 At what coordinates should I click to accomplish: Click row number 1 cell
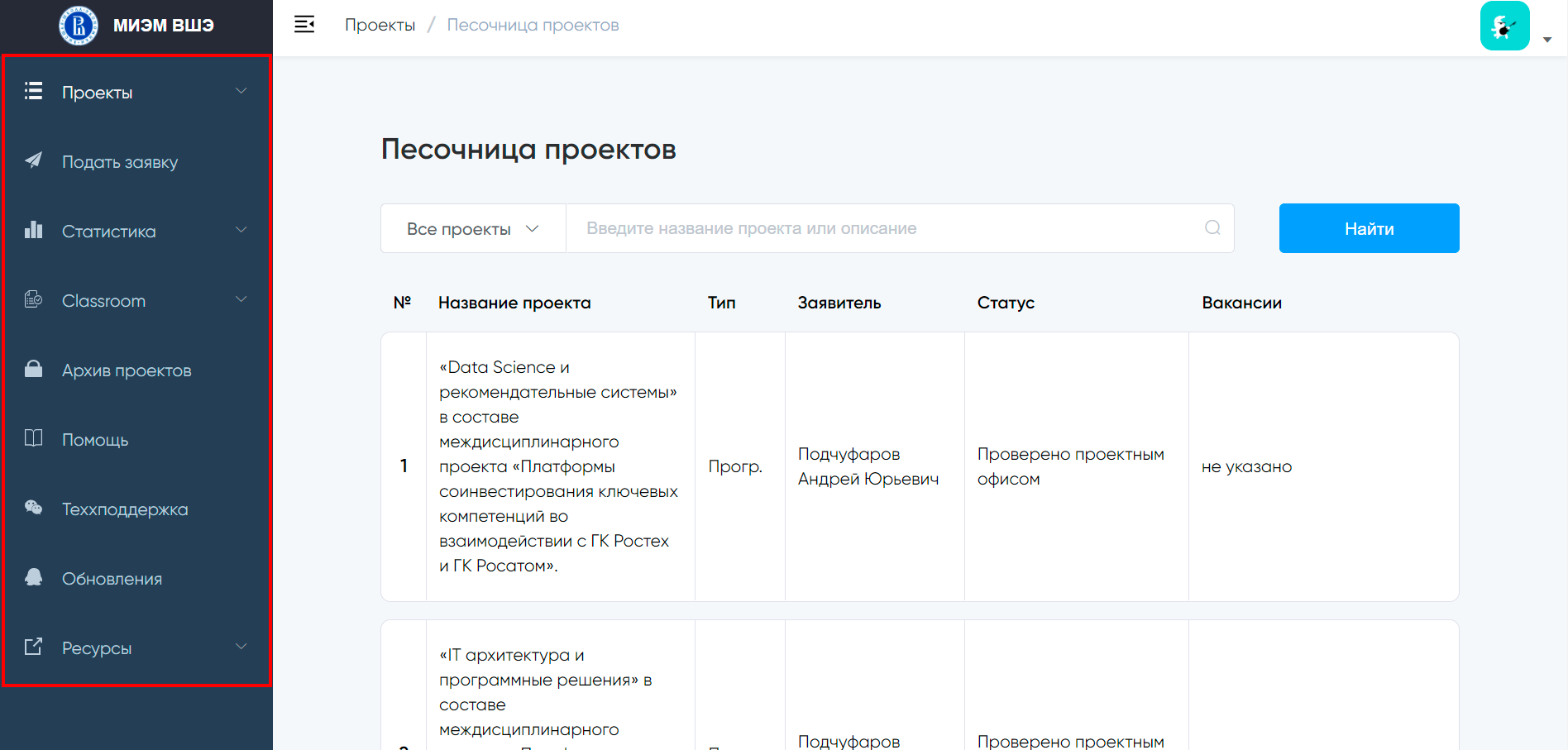coord(404,466)
